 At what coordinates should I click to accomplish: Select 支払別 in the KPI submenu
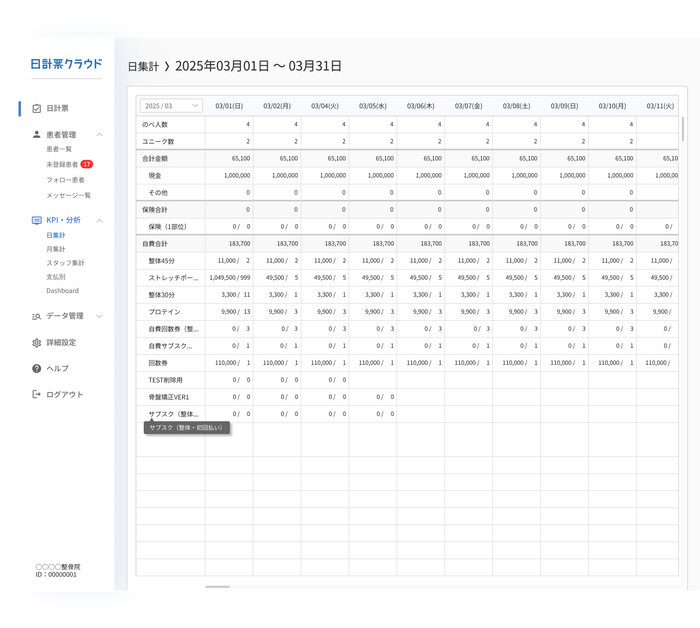56,277
